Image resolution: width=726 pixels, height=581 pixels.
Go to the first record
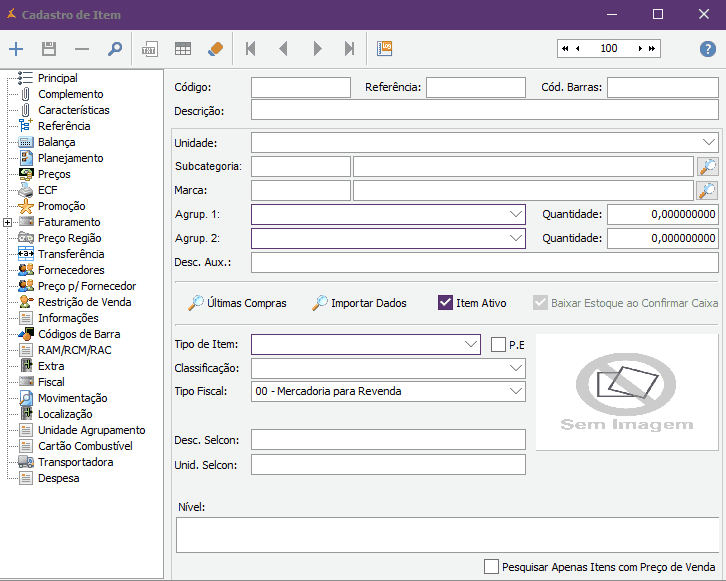pos(250,49)
